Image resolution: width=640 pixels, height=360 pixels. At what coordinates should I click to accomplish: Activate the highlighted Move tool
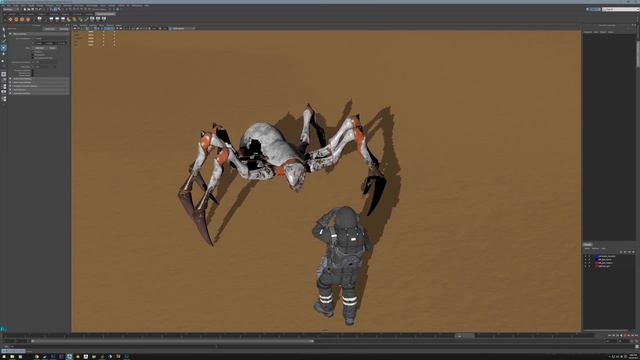(x=4, y=47)
